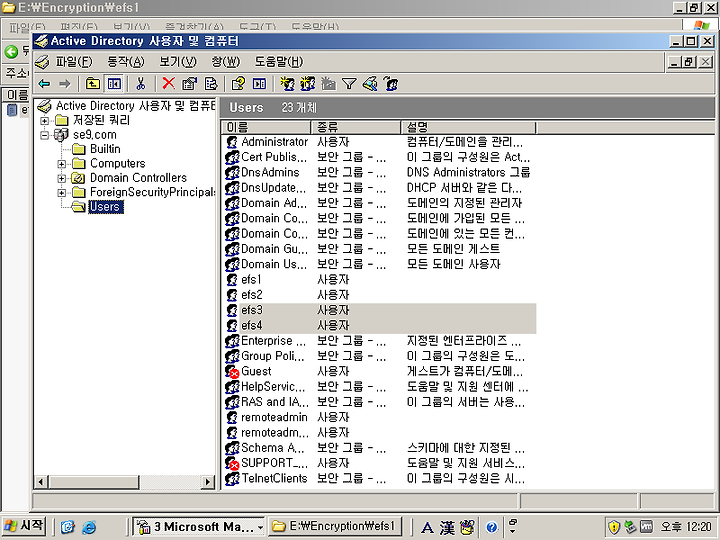Select Active Directory root tree node

pos(135,106)
